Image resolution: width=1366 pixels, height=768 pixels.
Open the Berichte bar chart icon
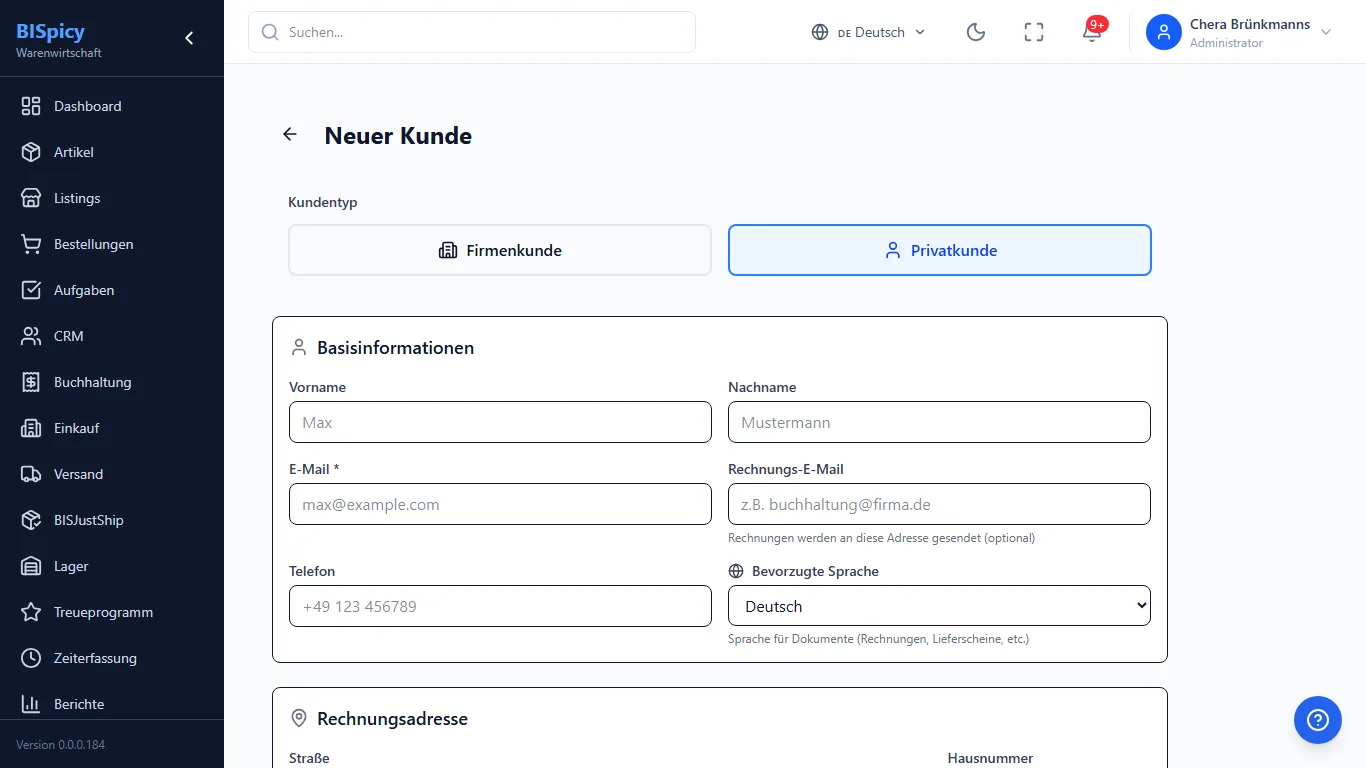(31, 704)
